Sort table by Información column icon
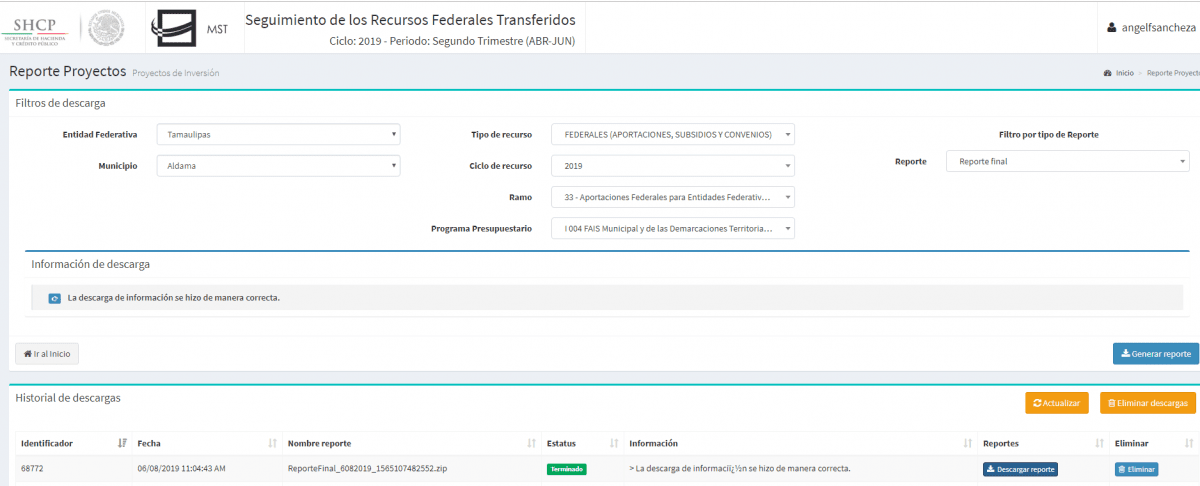The height and width of the screenshot is (486, 1200). [x=967, y=443]
